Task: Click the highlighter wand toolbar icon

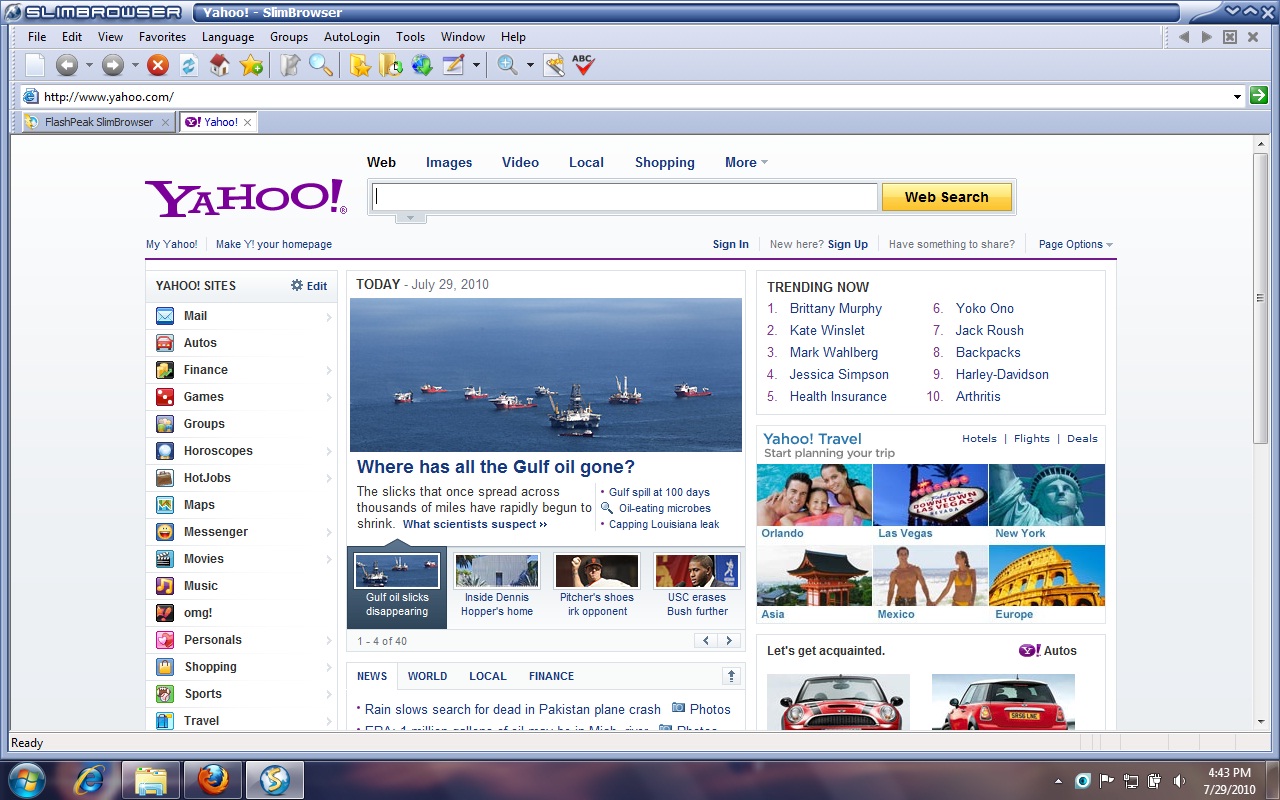Action: click(x=554, y=65)
